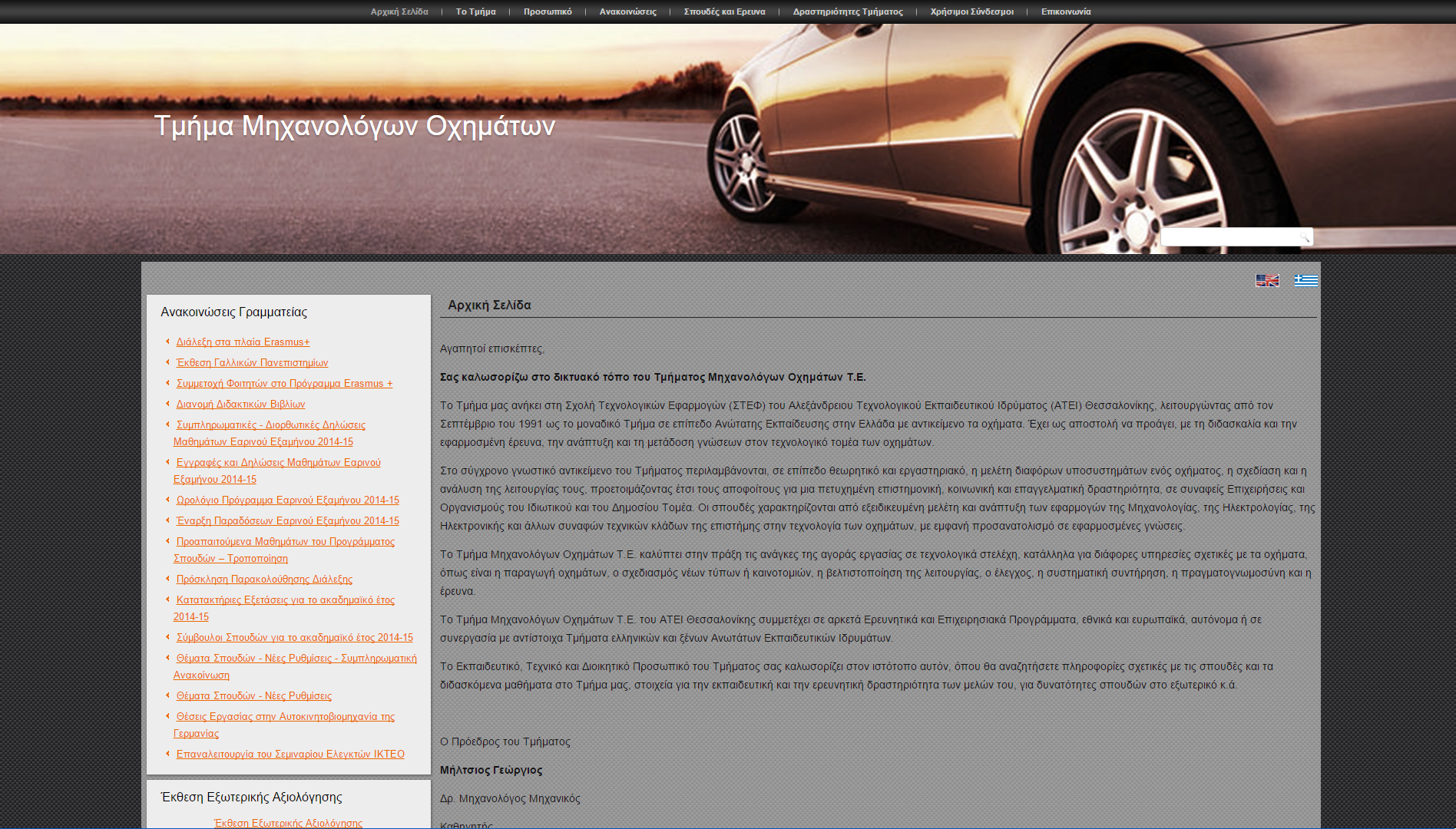Open the Διάλεξη στα πλαίσια Erasmus+ announcement
The height and width of the screenshot is (829, 1456).
pyautogui.click(x=243, y=342)
